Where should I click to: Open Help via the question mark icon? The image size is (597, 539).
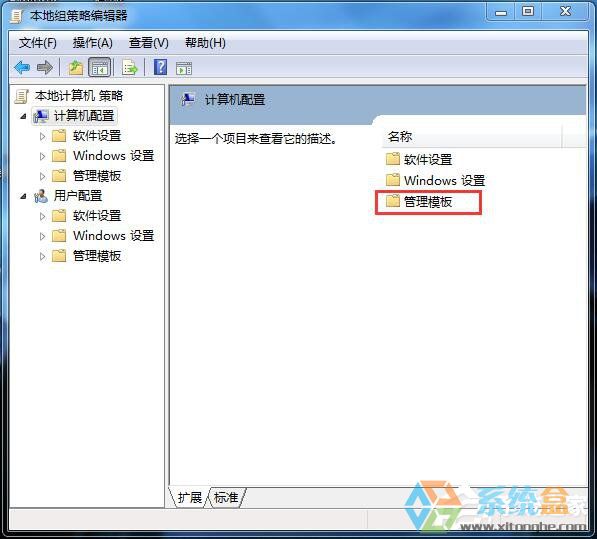pos(160,67)
